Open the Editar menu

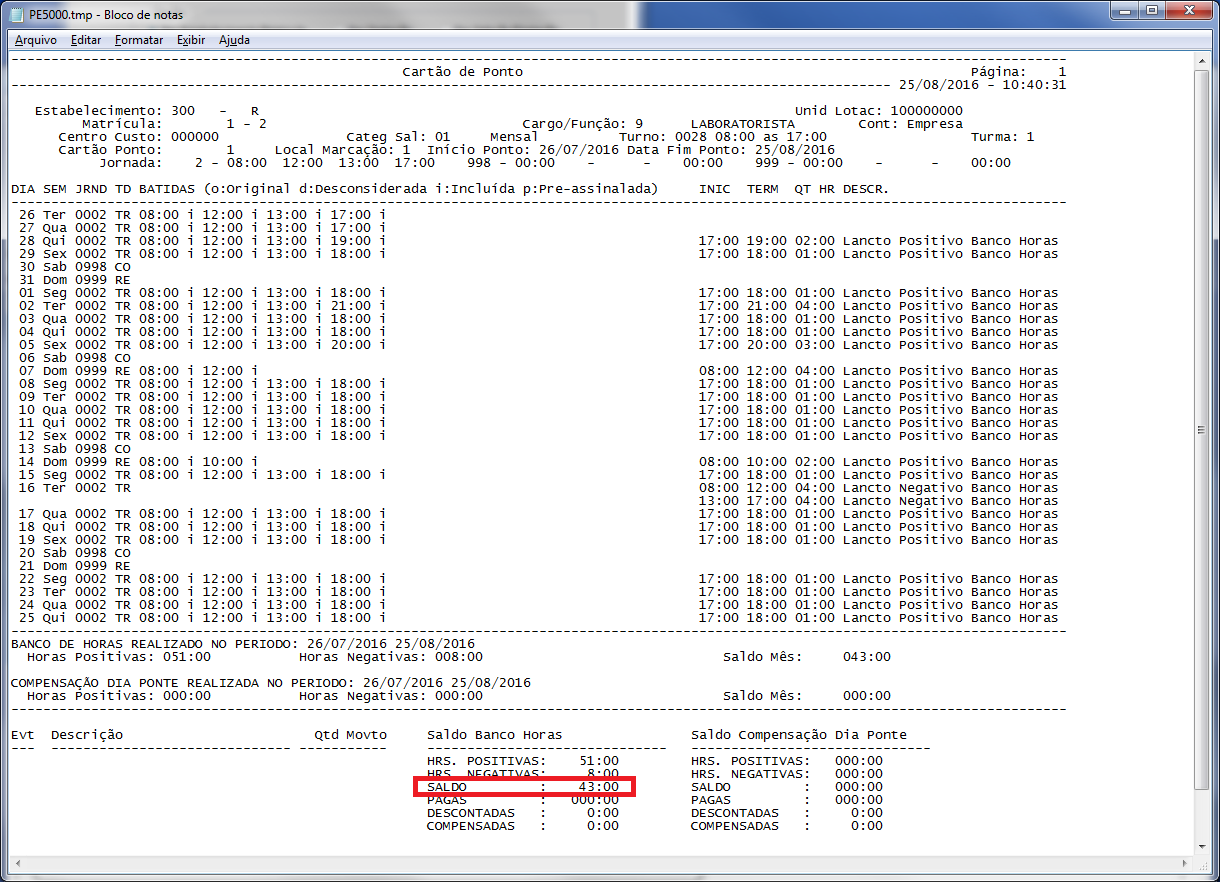click(86, 40)
